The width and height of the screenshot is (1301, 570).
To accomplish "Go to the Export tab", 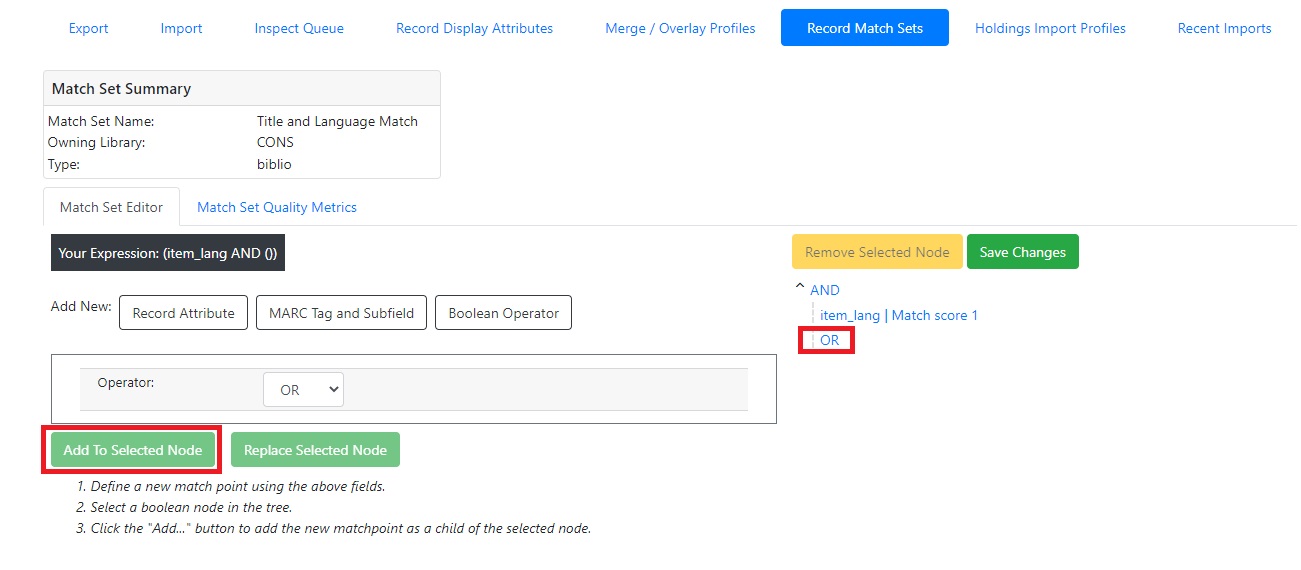I will 88,28.
